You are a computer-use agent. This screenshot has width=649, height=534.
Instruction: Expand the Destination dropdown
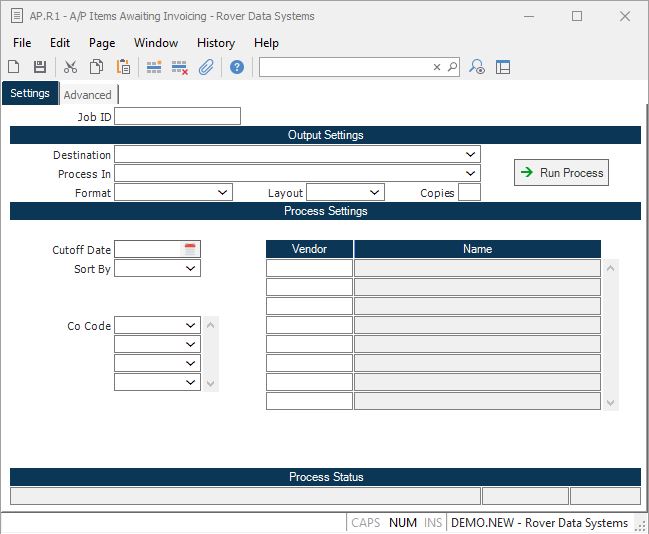click(x=471, y=155)
